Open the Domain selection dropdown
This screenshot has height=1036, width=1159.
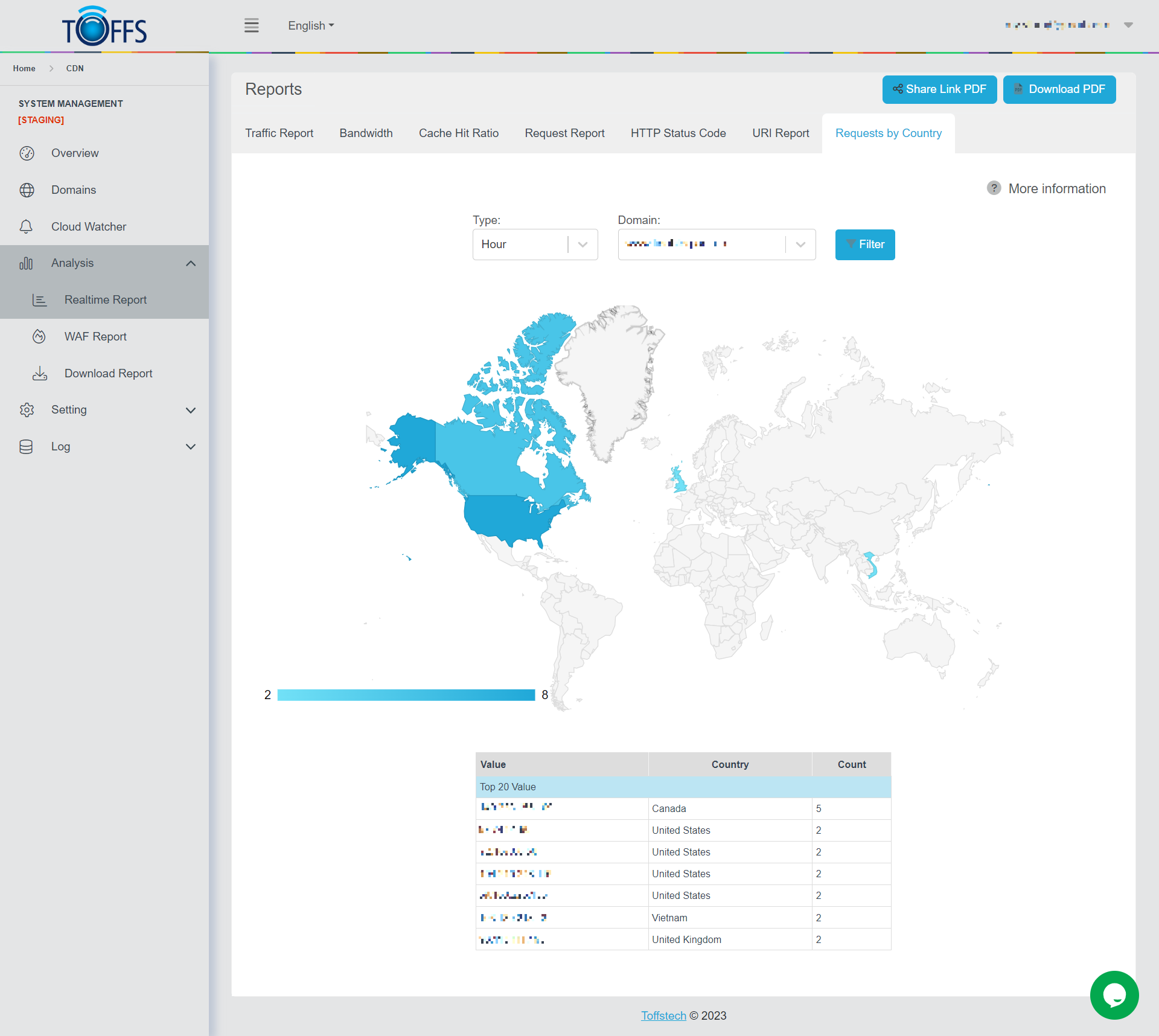(x=717, y=245)
